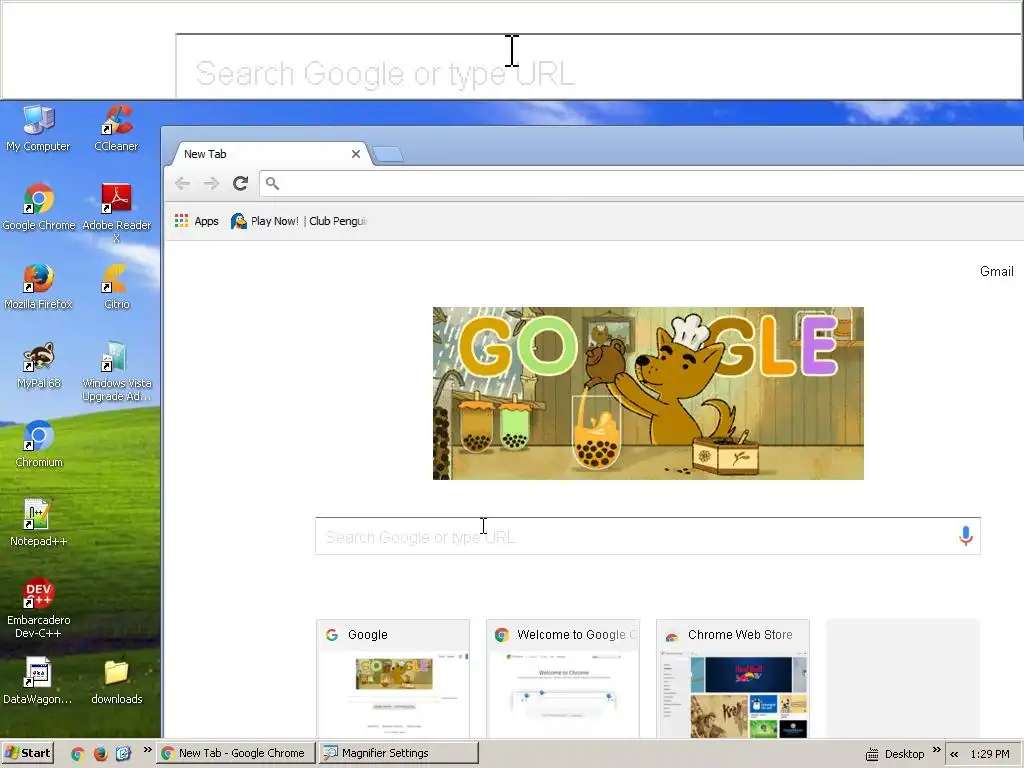Open Windows Vista Upgrade Advisor shortcut
Screen dimensions: 1024x768
116,371
